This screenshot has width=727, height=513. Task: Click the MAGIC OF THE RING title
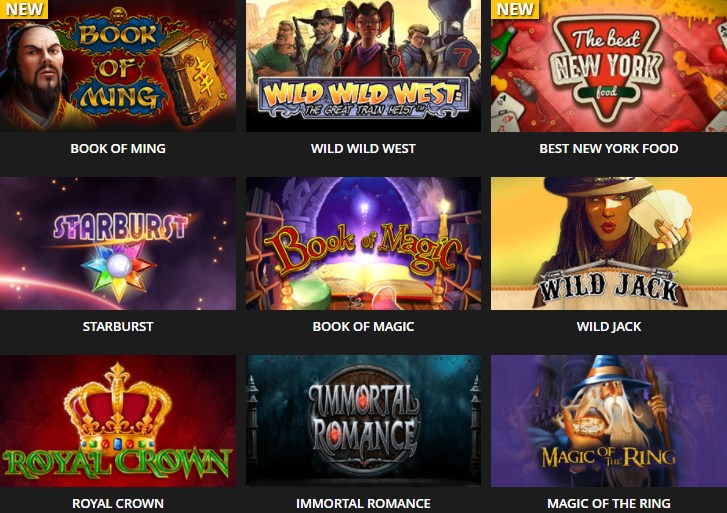point(609,504)
